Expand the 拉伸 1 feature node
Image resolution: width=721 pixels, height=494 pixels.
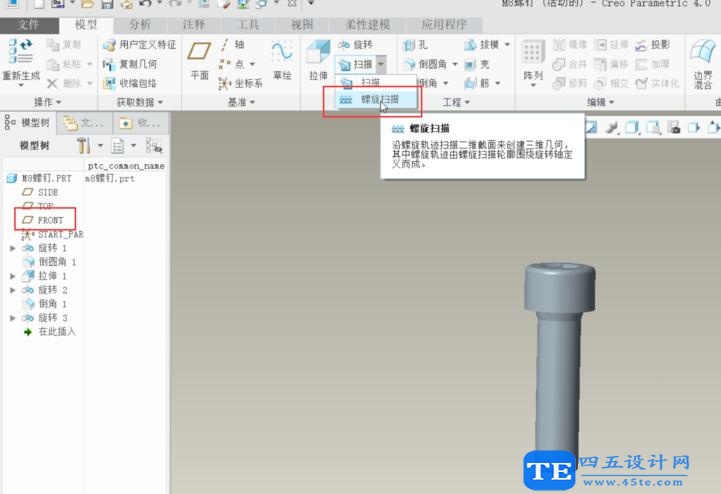[x=13, y=275]
